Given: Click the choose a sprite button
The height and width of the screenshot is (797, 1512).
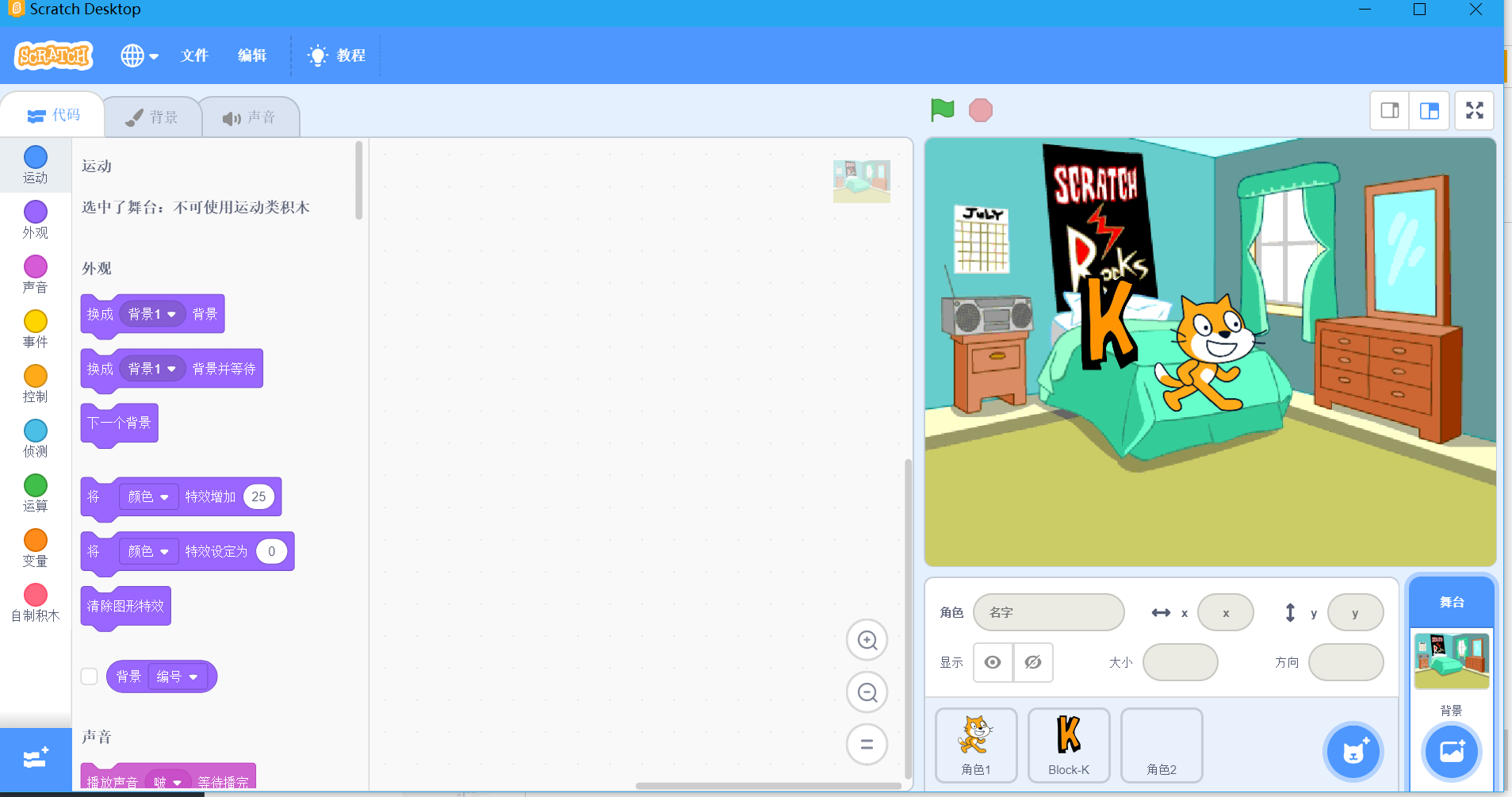Looking at the screenshot, I should click(1354, 752).
